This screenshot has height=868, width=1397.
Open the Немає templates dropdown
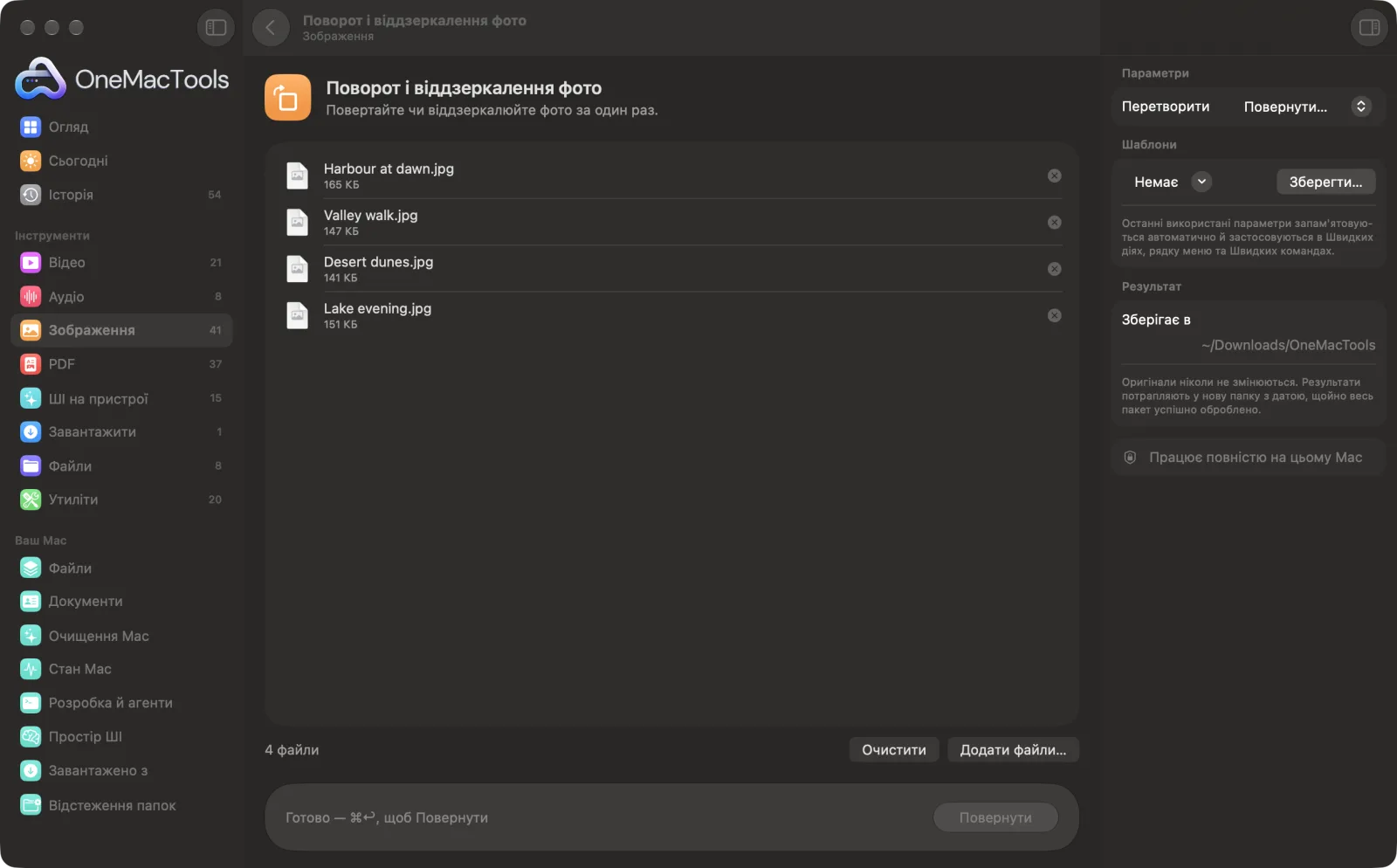[1172, 182]
